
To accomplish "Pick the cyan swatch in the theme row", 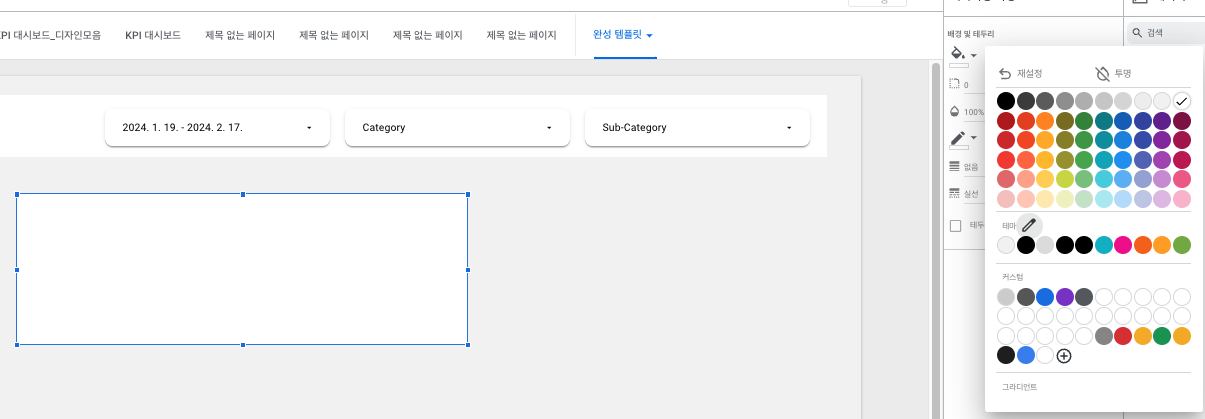I will (1104, 245).
